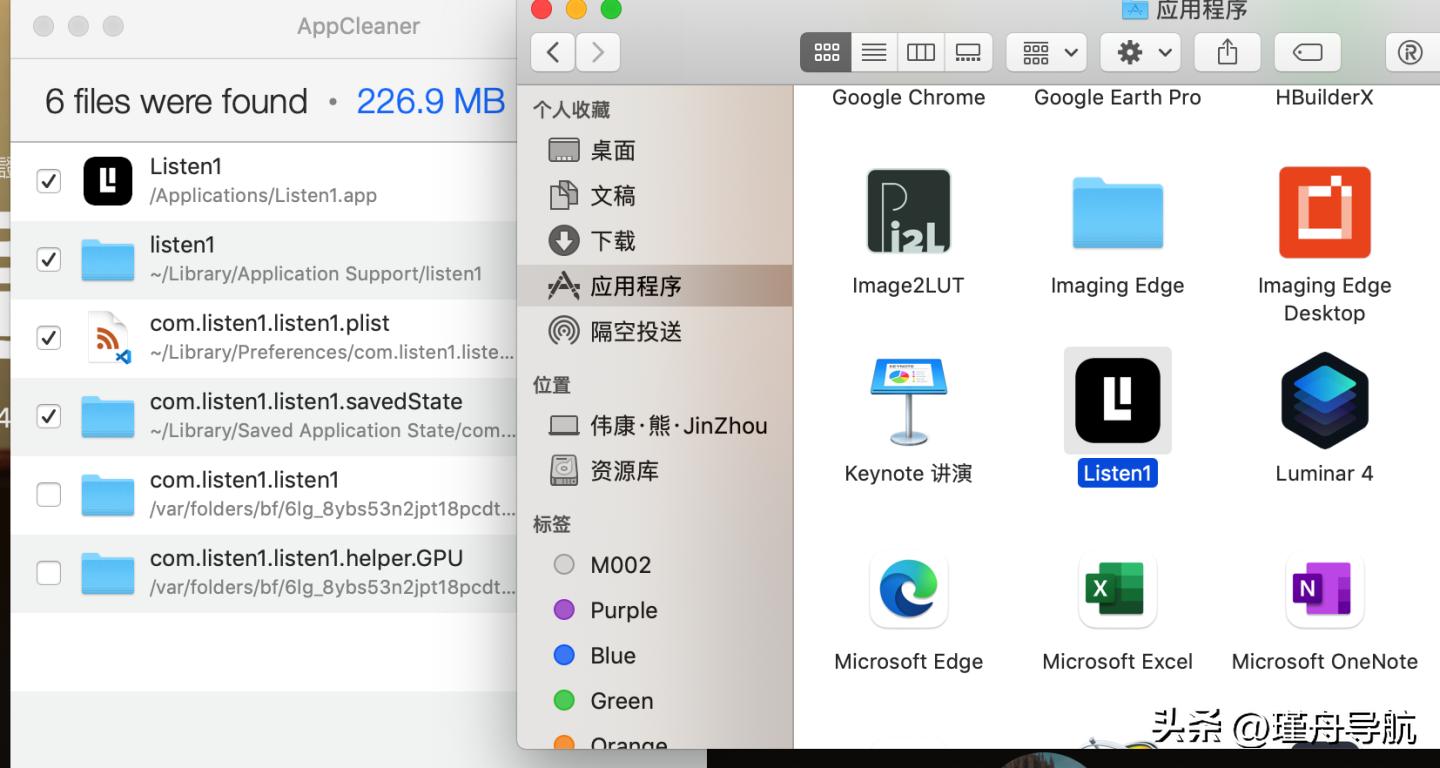Click the back navigation button
The image size is (1440, 768).
pos(552,52)
